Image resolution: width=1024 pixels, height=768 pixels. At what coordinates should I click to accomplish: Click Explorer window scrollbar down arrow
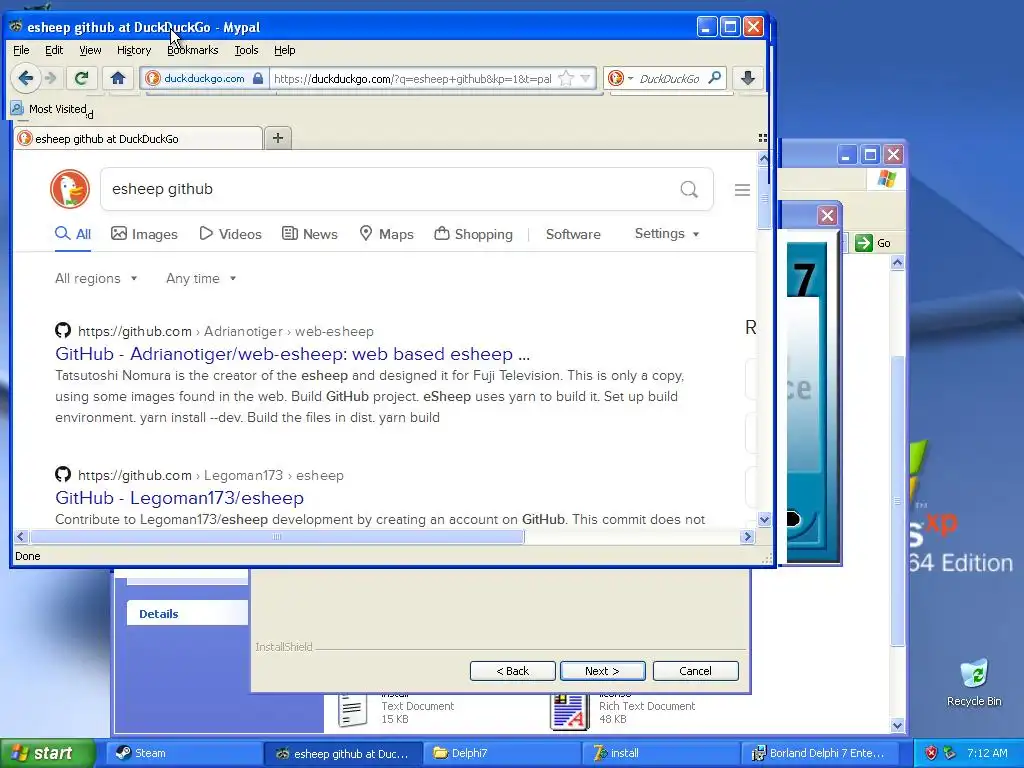[897, 726]
